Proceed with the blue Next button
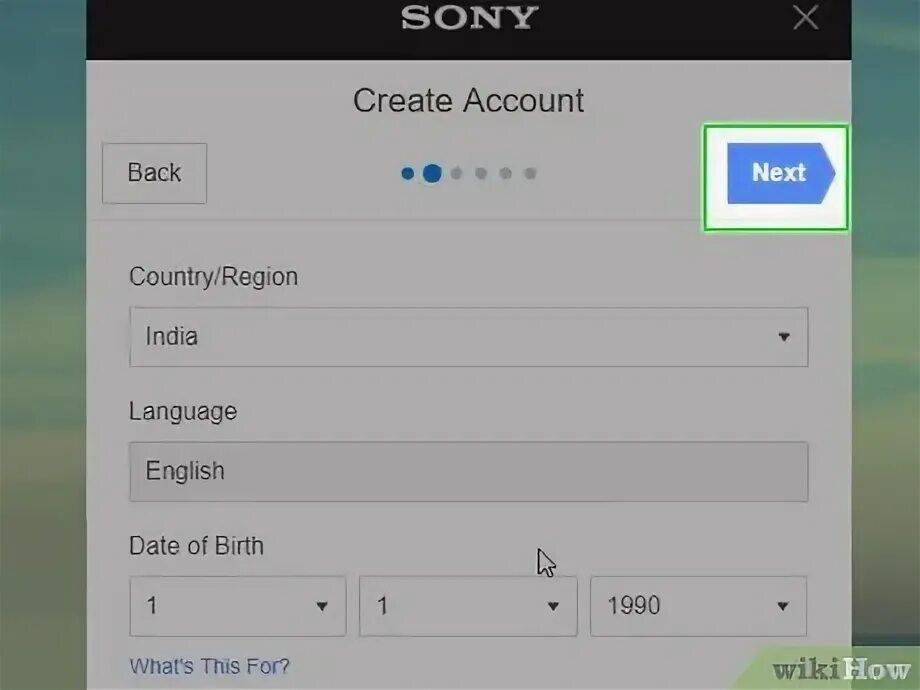The image size is (920, 690). [x=780, y=173]
